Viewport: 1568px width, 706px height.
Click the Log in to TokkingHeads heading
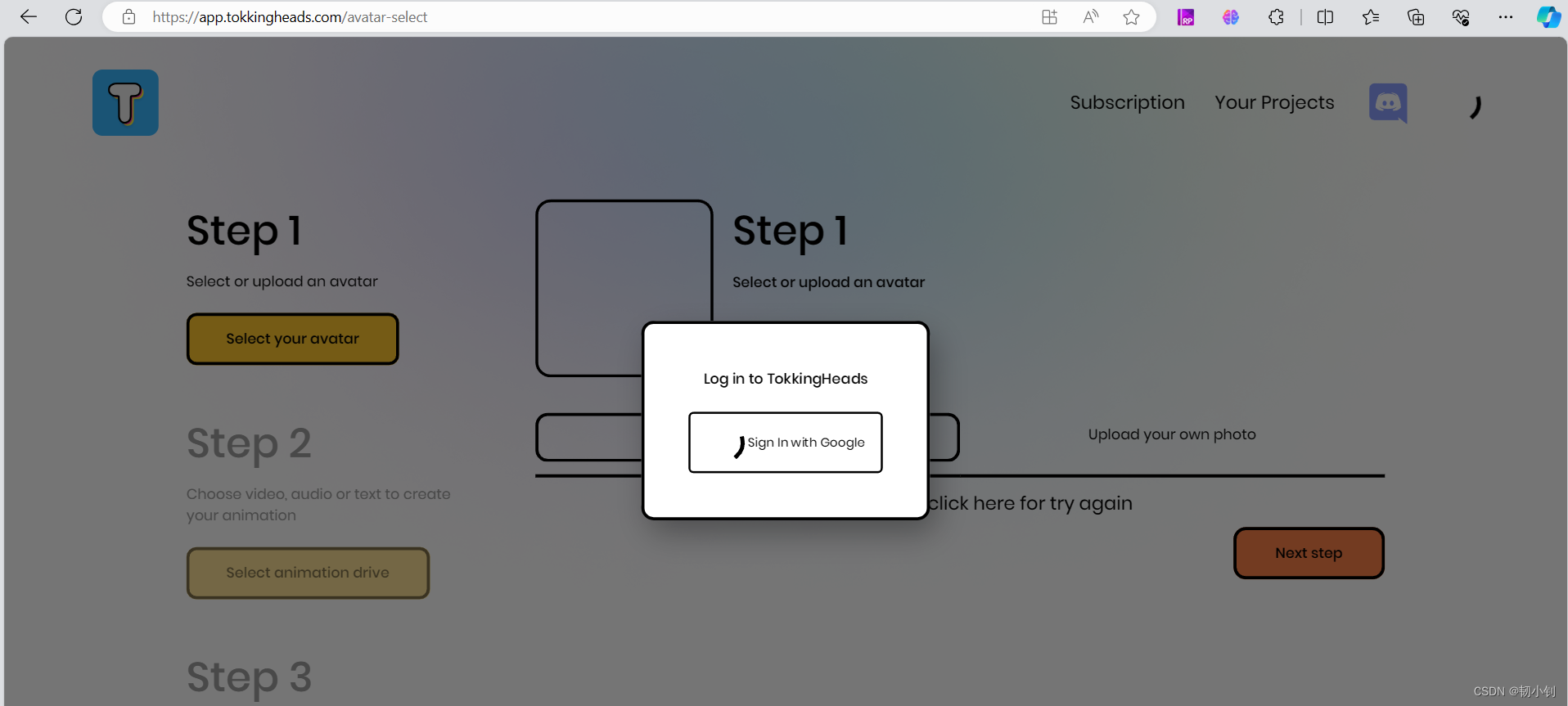click(786, 379)
